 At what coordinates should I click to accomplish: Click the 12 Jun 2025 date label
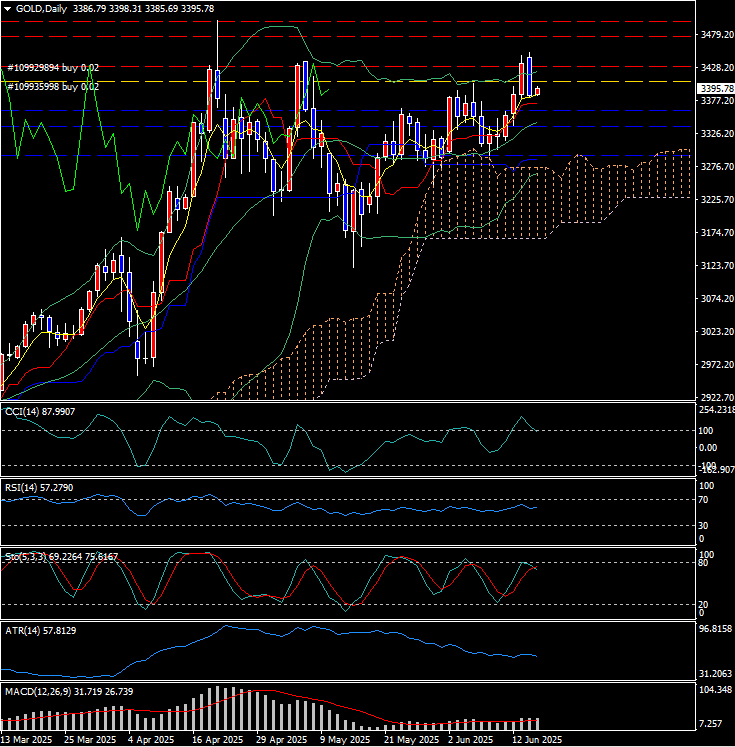[537, 740]
